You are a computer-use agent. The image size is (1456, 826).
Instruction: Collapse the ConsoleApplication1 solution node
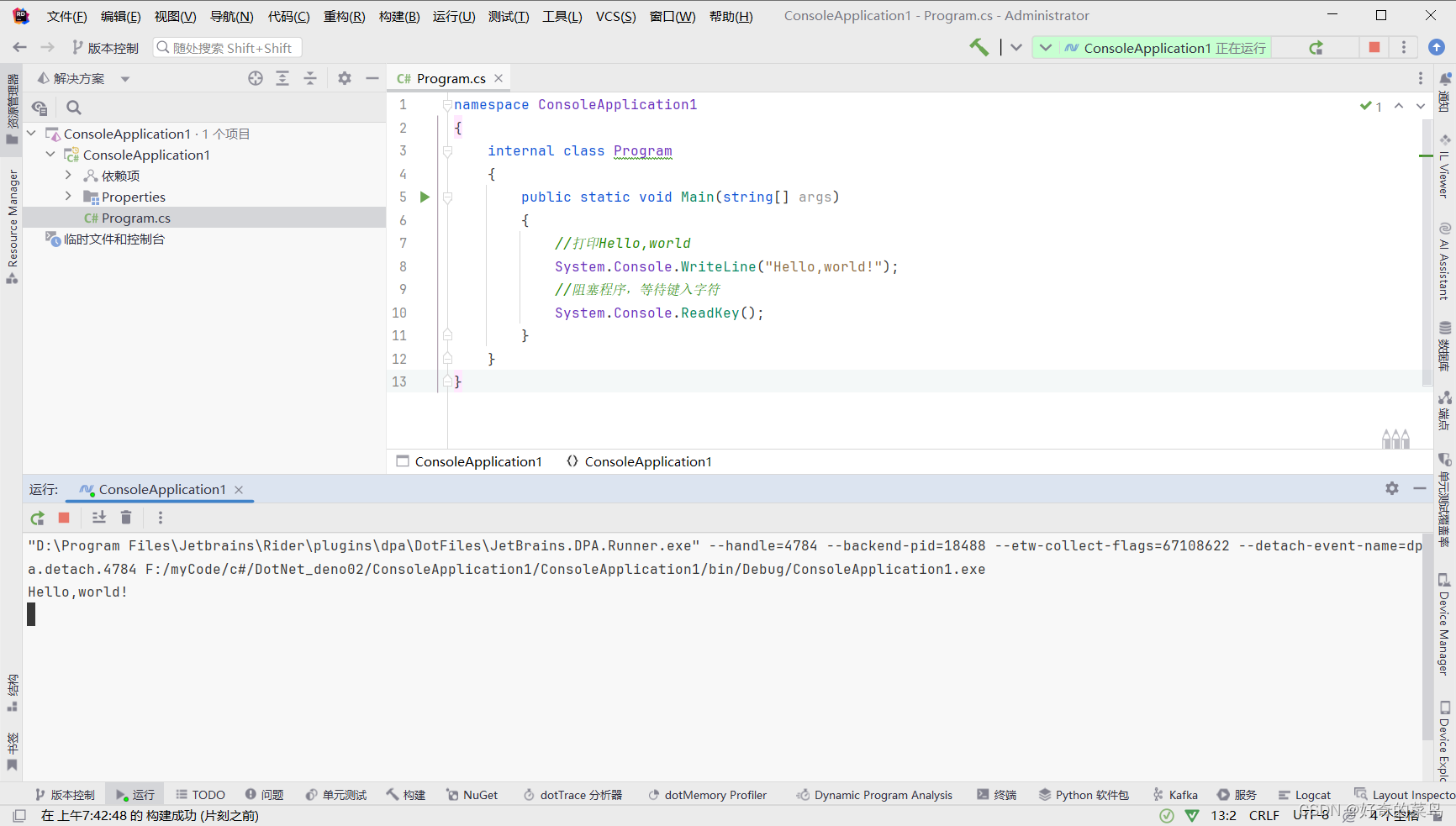point(32,134)
